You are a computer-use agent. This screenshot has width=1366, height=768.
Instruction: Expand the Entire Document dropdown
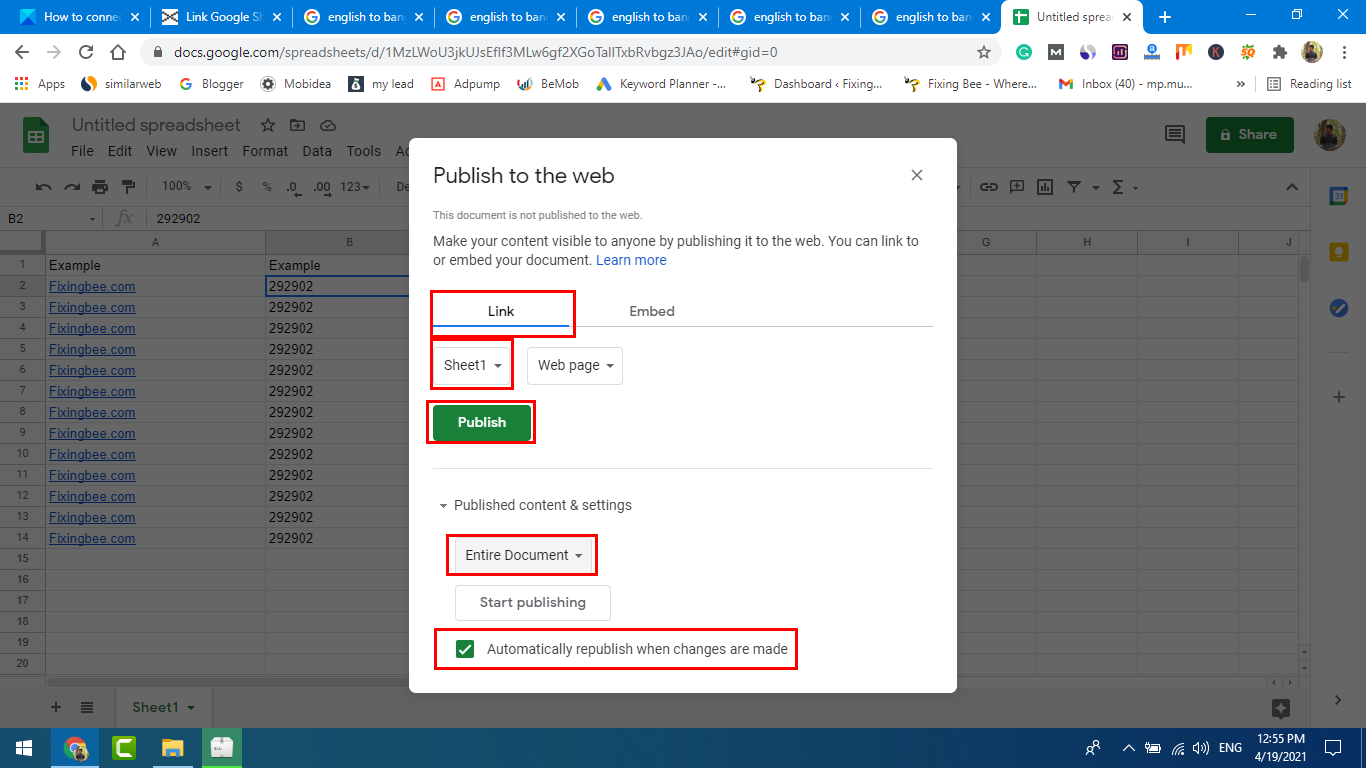pyautogui.click(x=523, y=555)
